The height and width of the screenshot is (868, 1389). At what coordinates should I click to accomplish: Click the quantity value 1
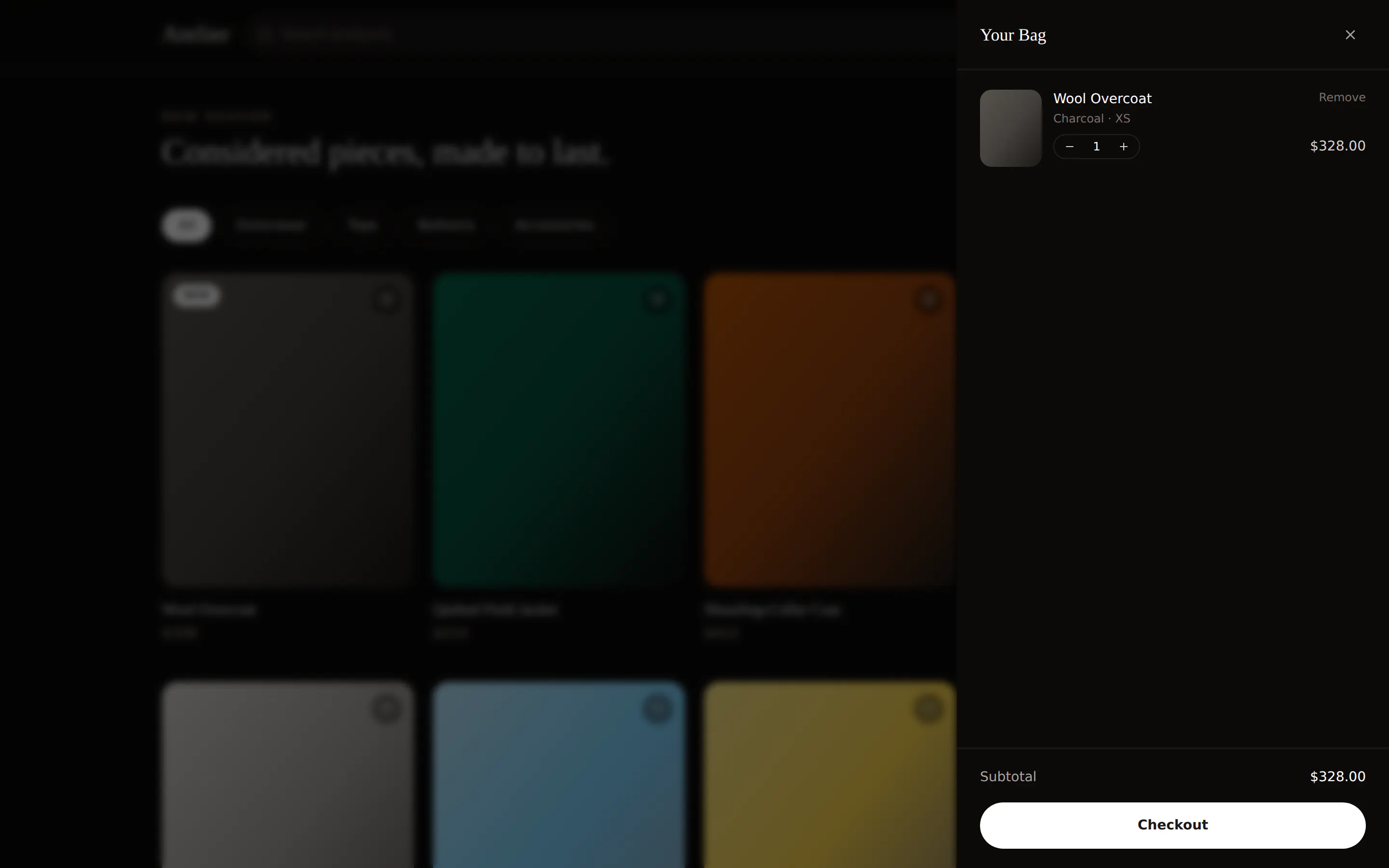[x=1096, y=147]
